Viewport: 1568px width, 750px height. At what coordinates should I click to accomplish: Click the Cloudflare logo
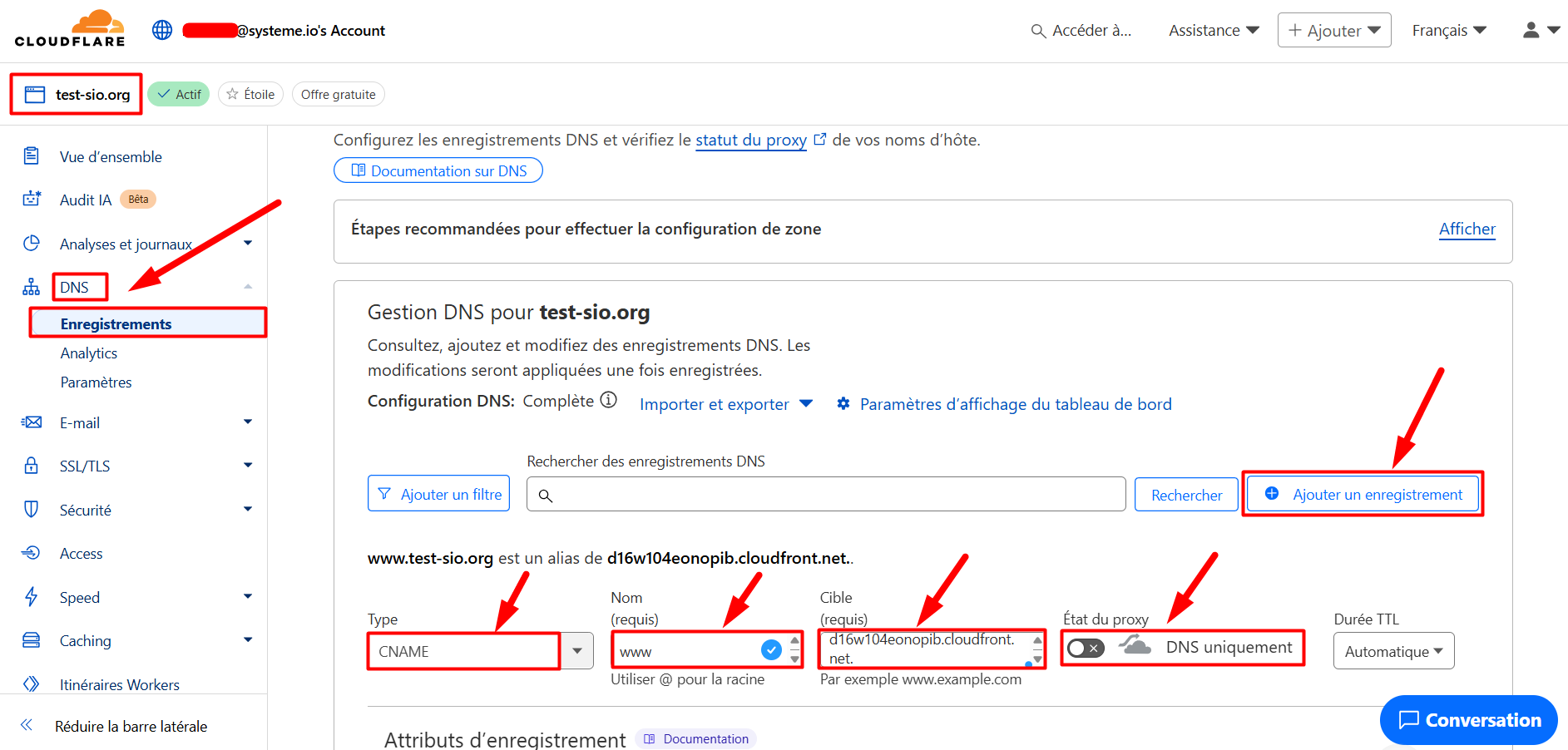[70, 28]
